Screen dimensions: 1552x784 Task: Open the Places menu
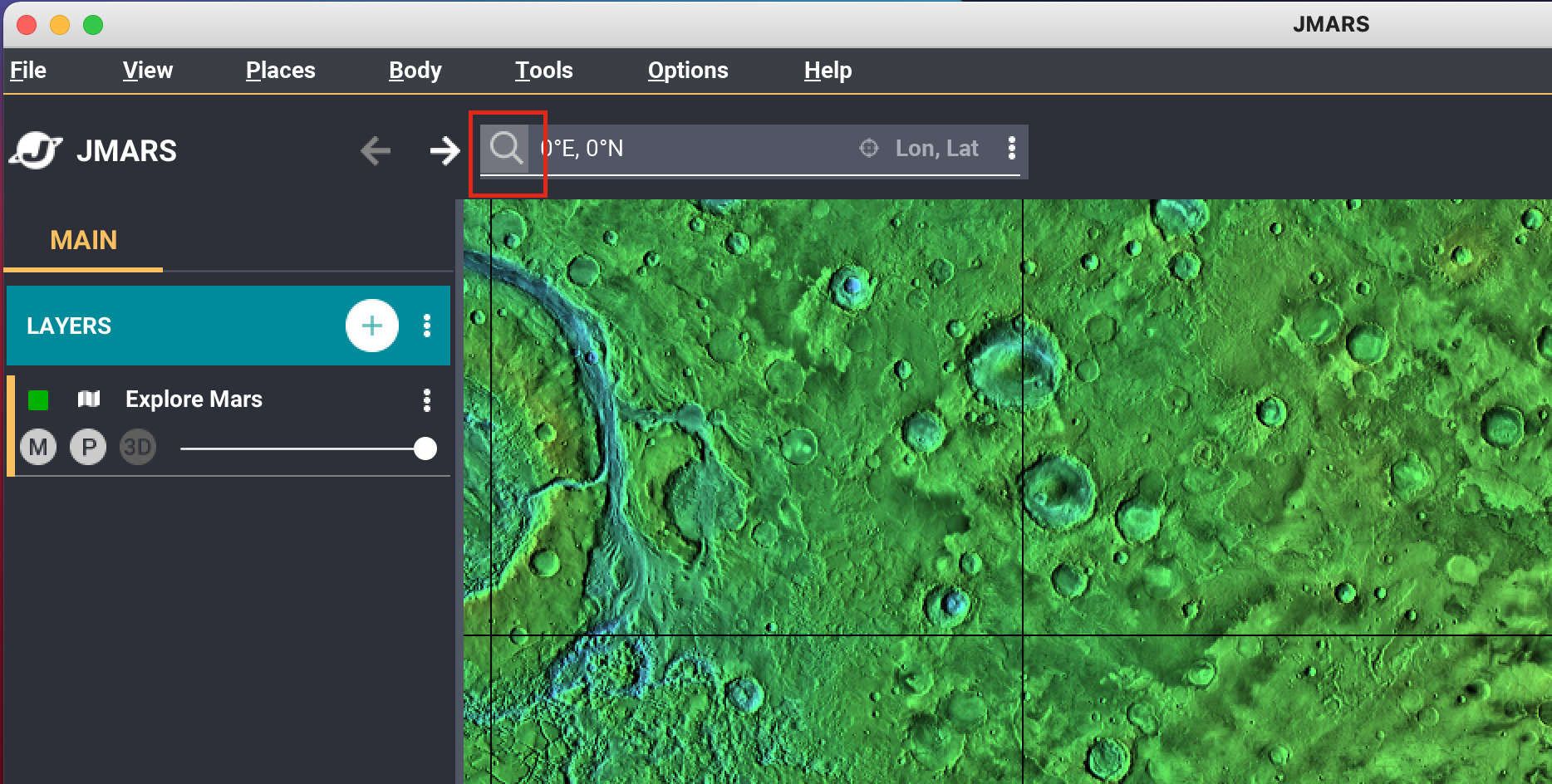pos(281,71)
